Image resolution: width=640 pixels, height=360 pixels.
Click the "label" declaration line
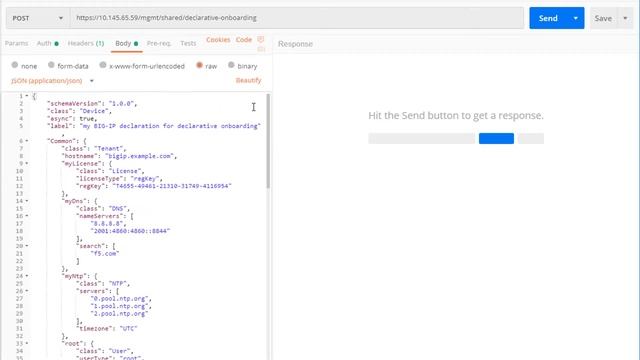(x=153, y=126)
